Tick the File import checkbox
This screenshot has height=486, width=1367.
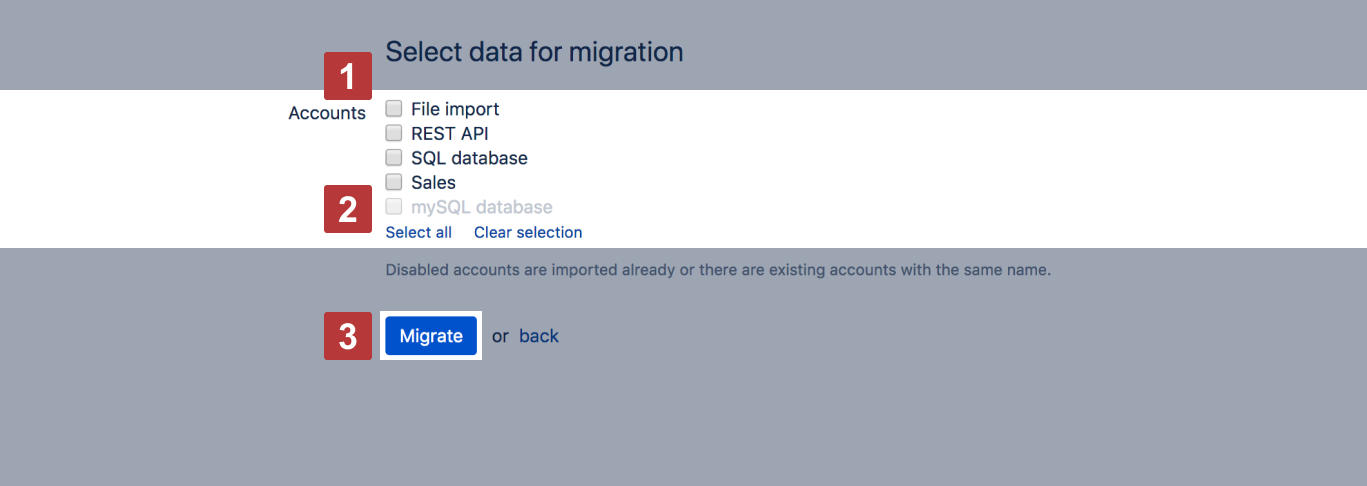point(394,109)
